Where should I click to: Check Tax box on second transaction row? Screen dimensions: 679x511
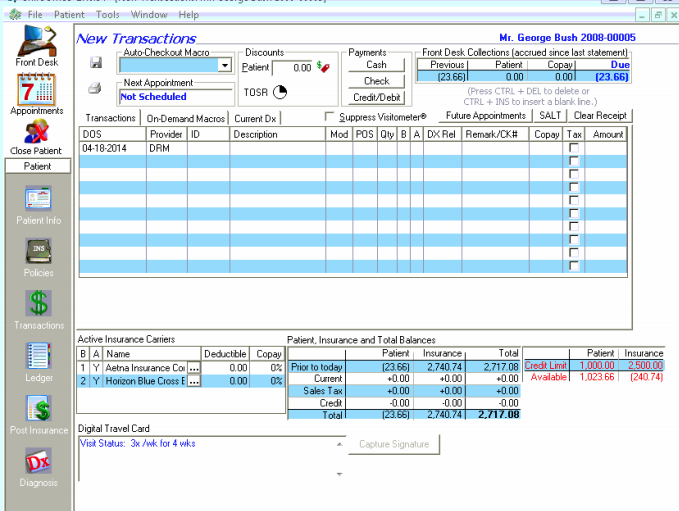point(574,161)
